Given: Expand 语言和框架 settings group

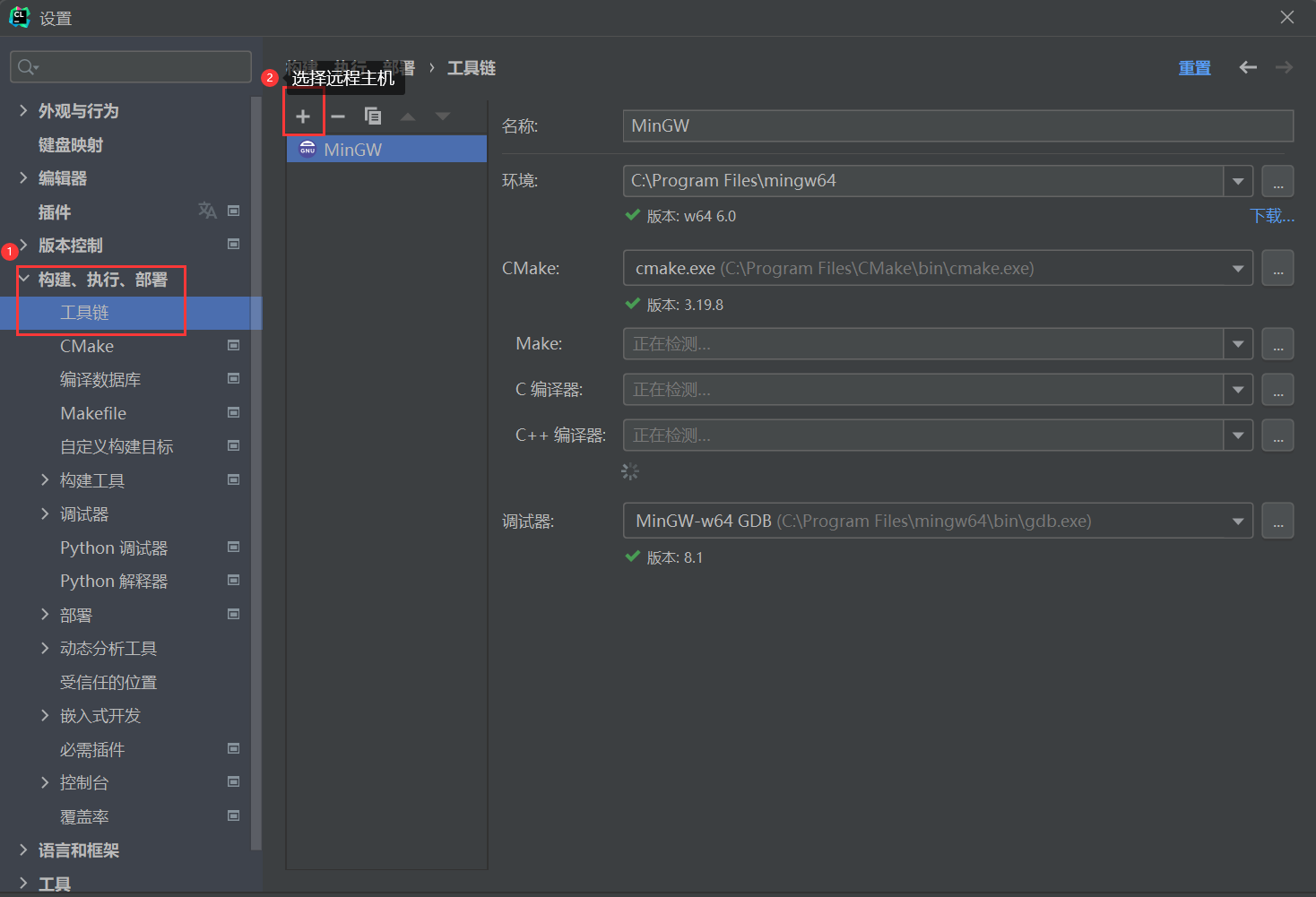Looking at the screenshot, I should [x=23, y=850].
